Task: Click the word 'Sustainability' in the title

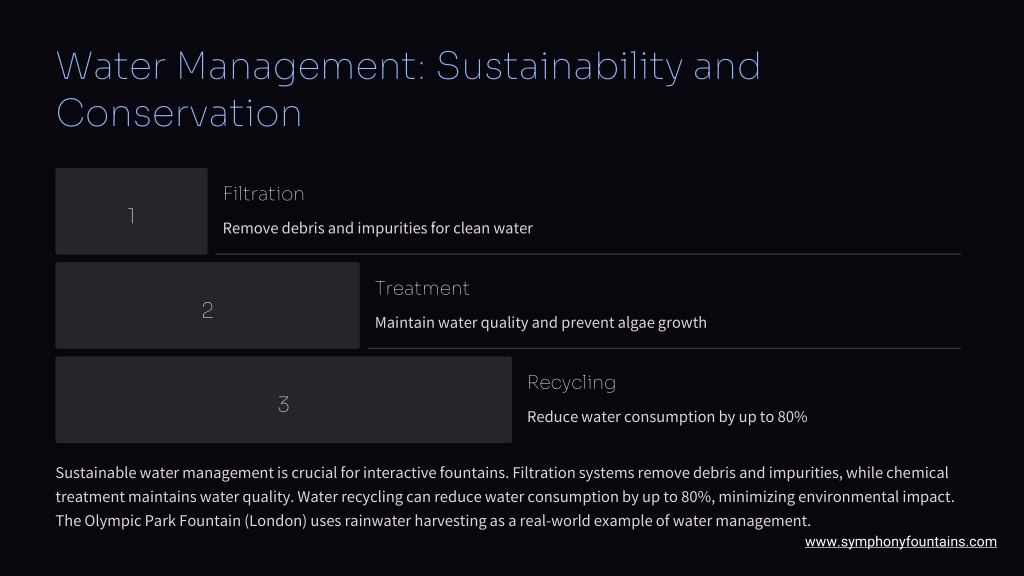Action: point(560,67)
